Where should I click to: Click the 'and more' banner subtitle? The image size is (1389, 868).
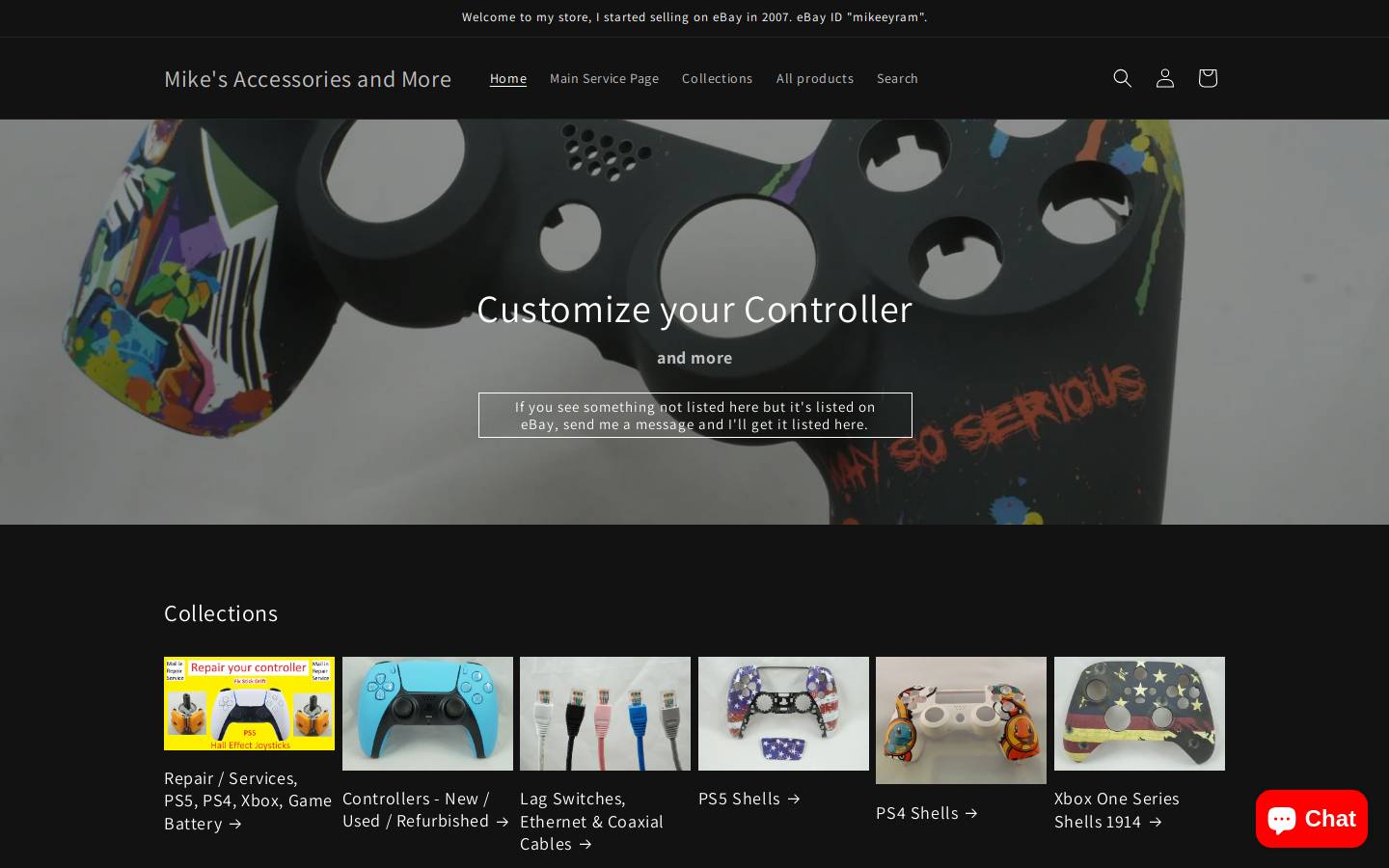pos(694,358)
